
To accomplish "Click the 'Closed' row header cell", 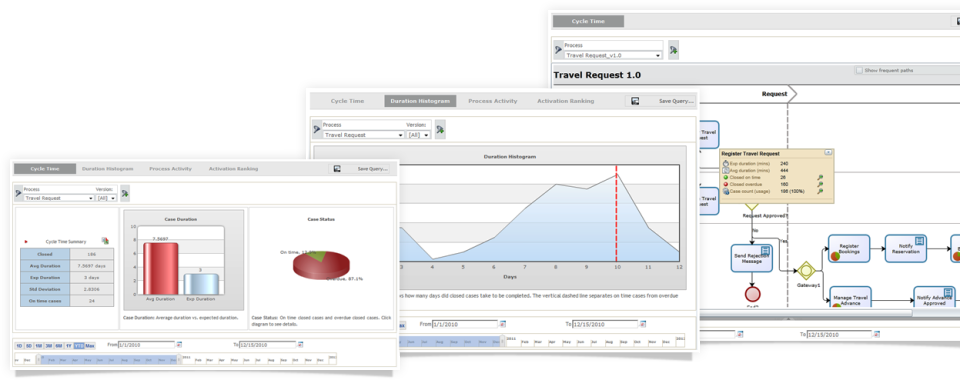I will coord(45,254).
